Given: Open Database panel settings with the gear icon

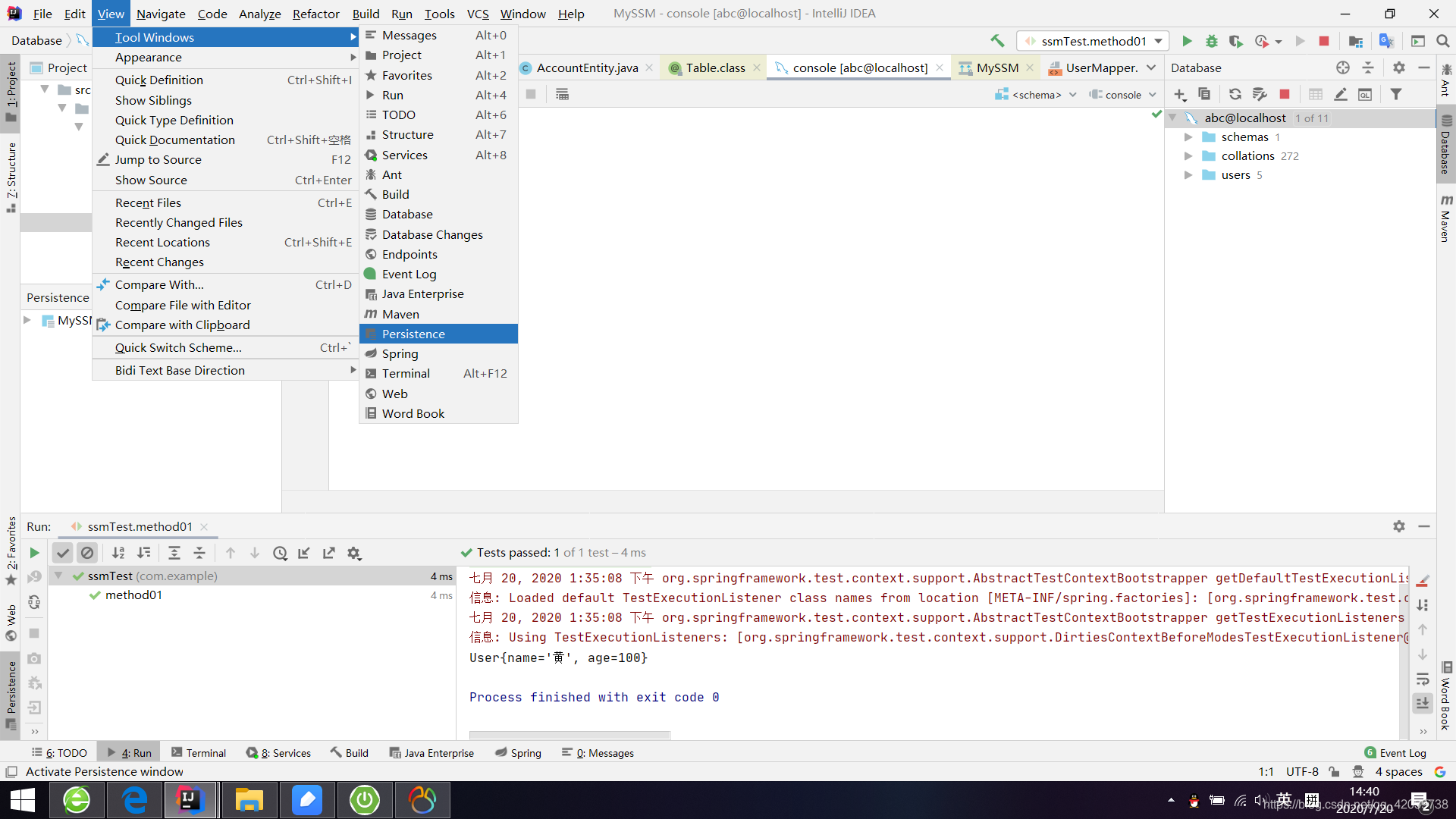Looking at the screenshot, I should (x=1399, y=67).
